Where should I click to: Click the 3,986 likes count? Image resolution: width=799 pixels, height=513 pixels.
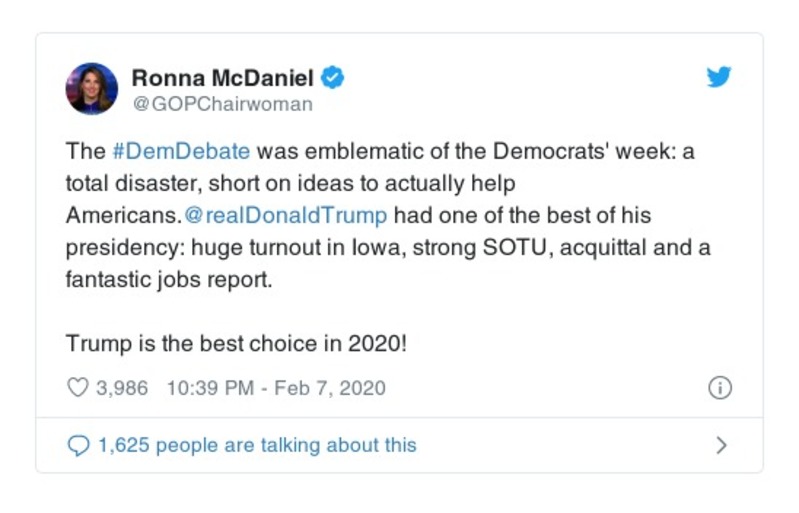click(x=121, y=388)
